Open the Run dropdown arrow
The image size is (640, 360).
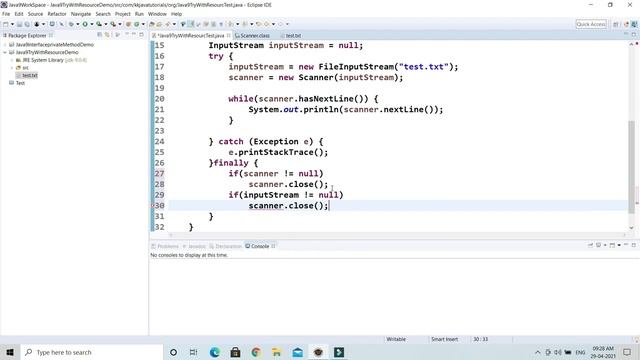click(91, 24)
